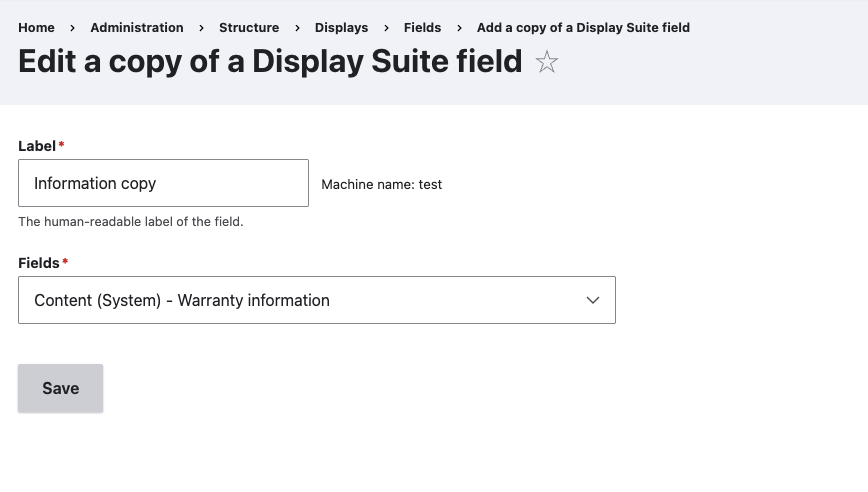Save the Display Suite field copy
The height and width of the screenshot is (492, 868).
(60, 388)
